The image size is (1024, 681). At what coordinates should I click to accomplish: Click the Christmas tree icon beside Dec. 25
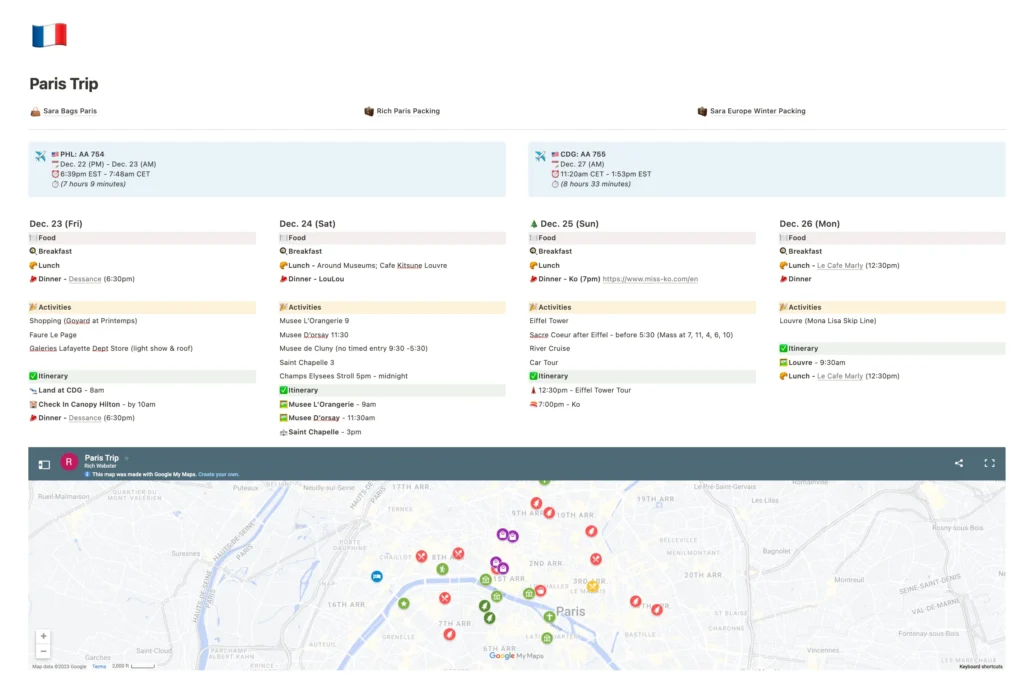click(534, 224)
